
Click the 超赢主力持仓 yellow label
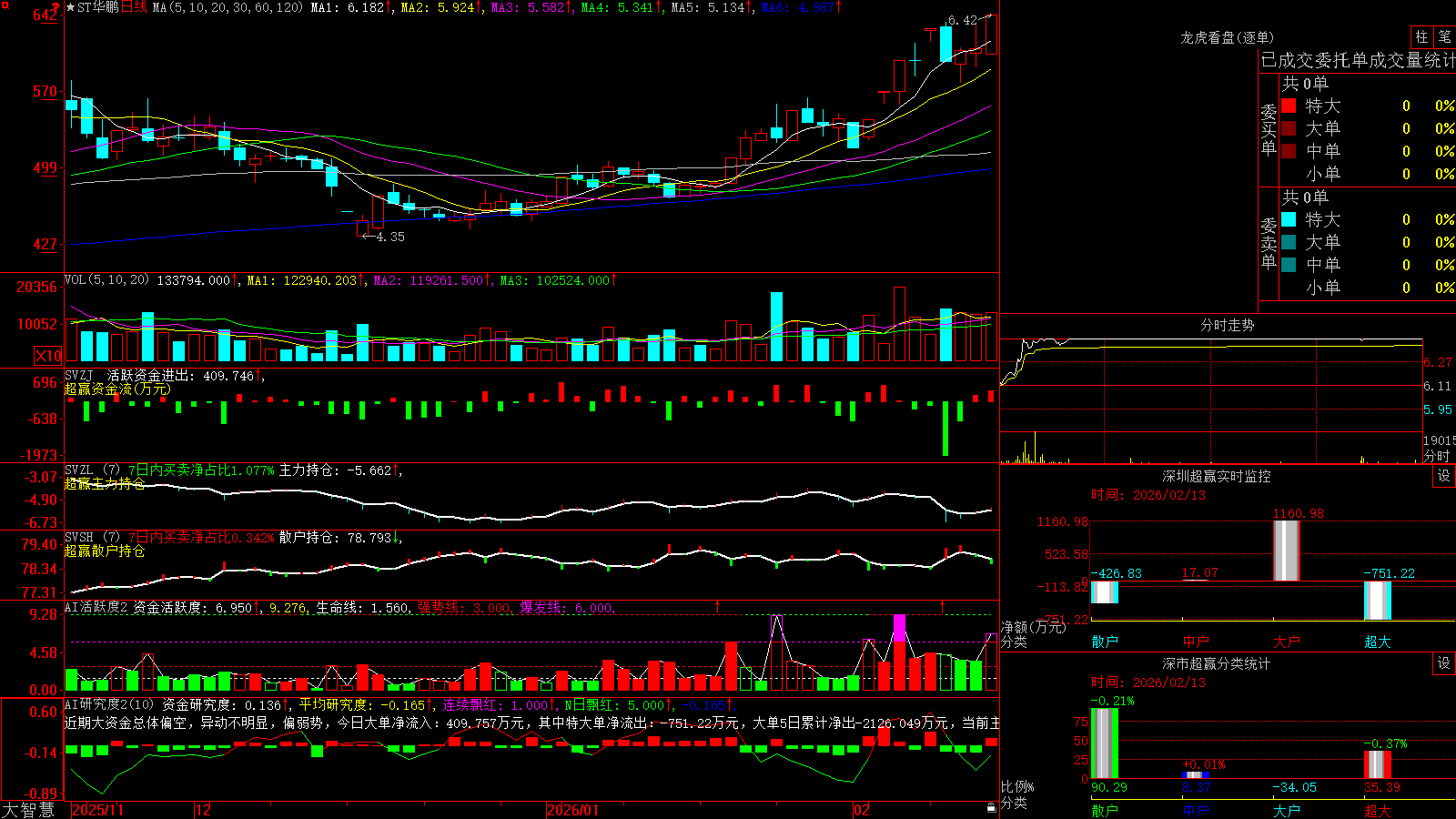(x=105, y=484)
